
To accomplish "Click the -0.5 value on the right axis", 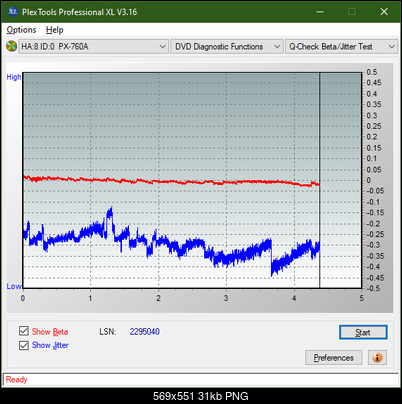I will click(374, 288).
